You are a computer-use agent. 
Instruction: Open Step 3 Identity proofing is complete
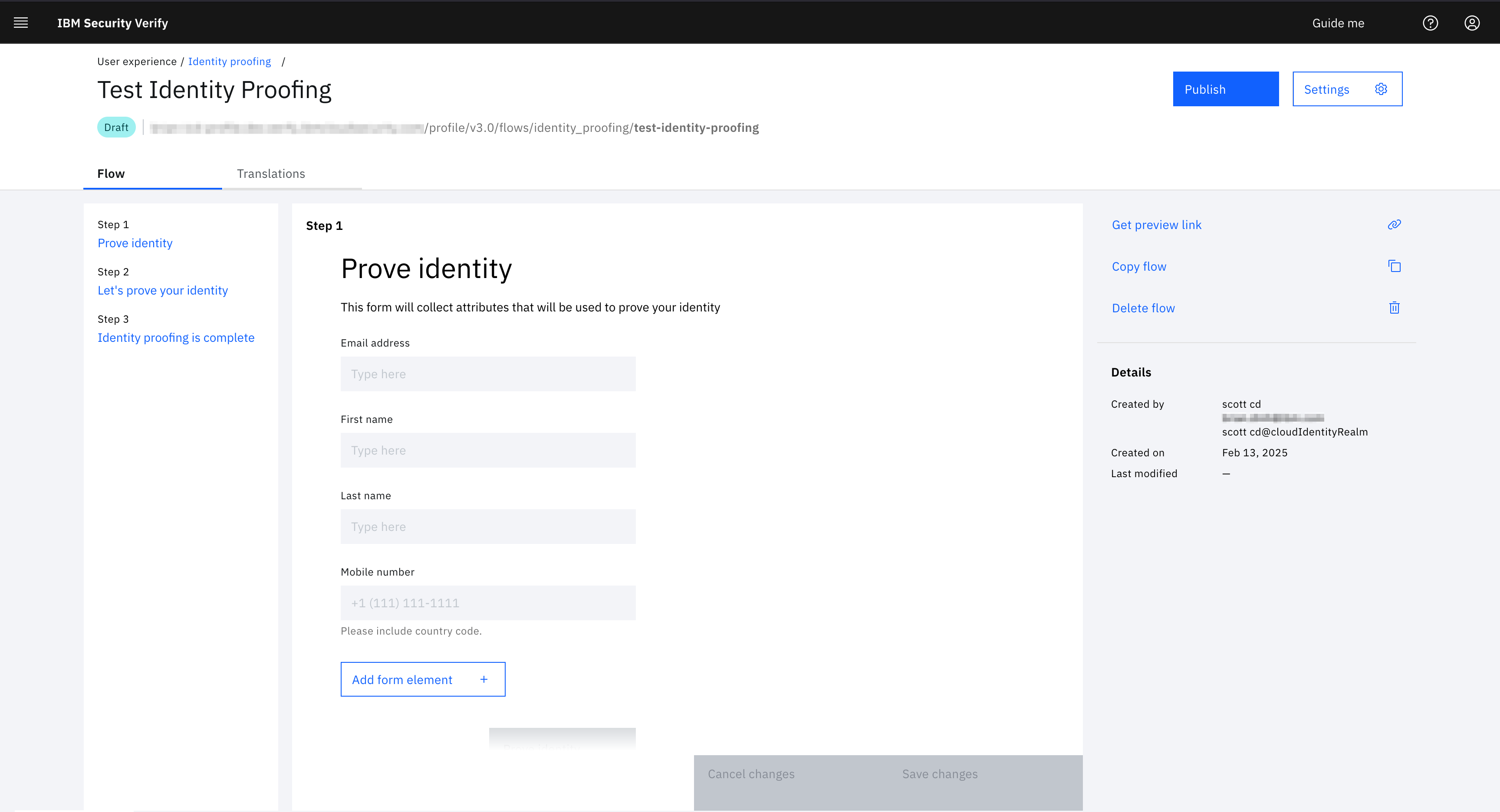176,337
